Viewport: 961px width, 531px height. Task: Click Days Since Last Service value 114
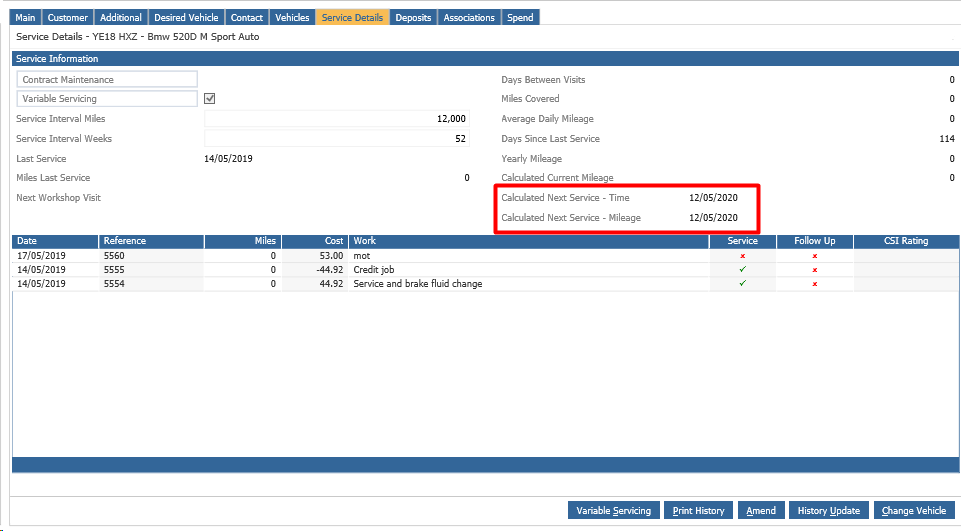pos(947,139)
